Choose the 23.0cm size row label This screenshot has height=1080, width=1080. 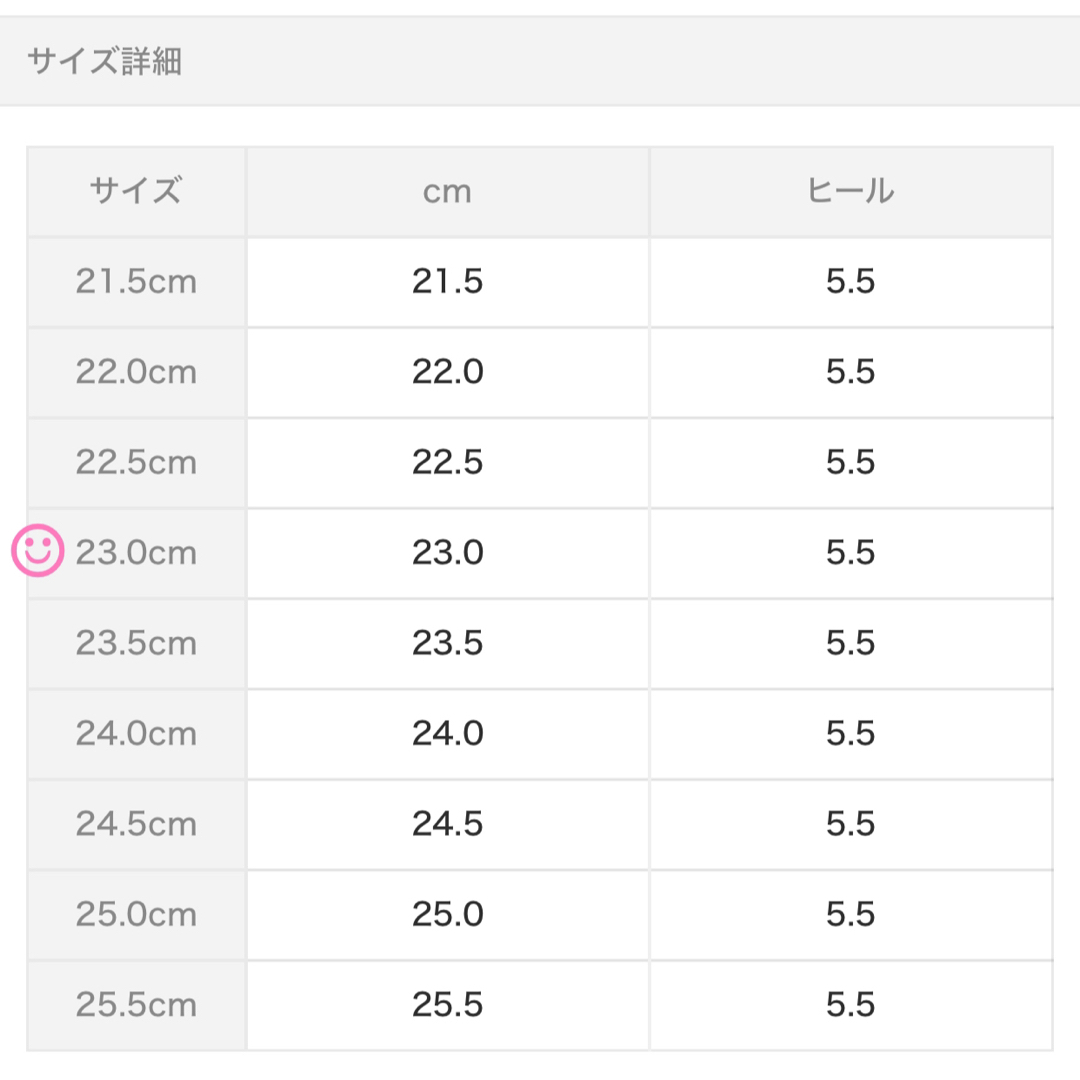click(136, 553)
